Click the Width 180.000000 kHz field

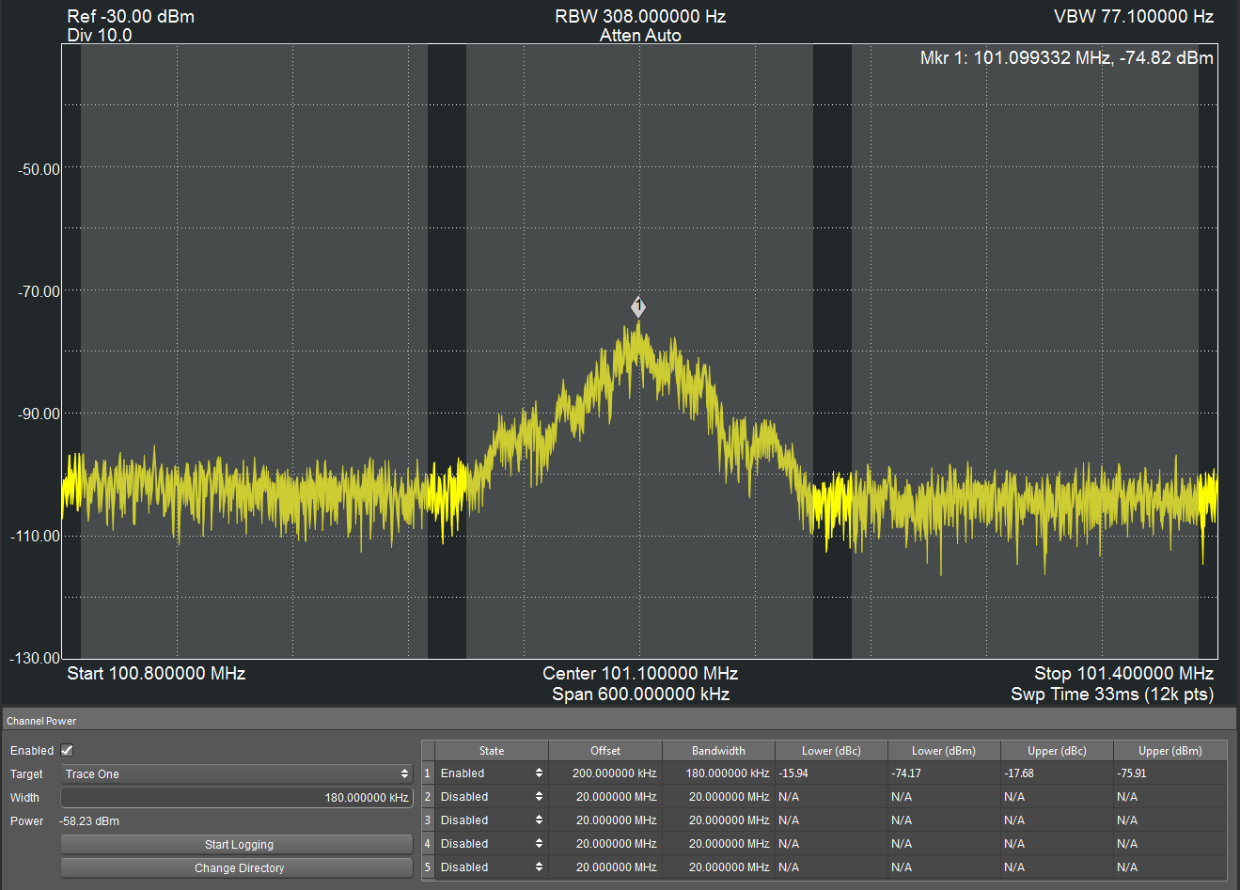click(237, 797)
